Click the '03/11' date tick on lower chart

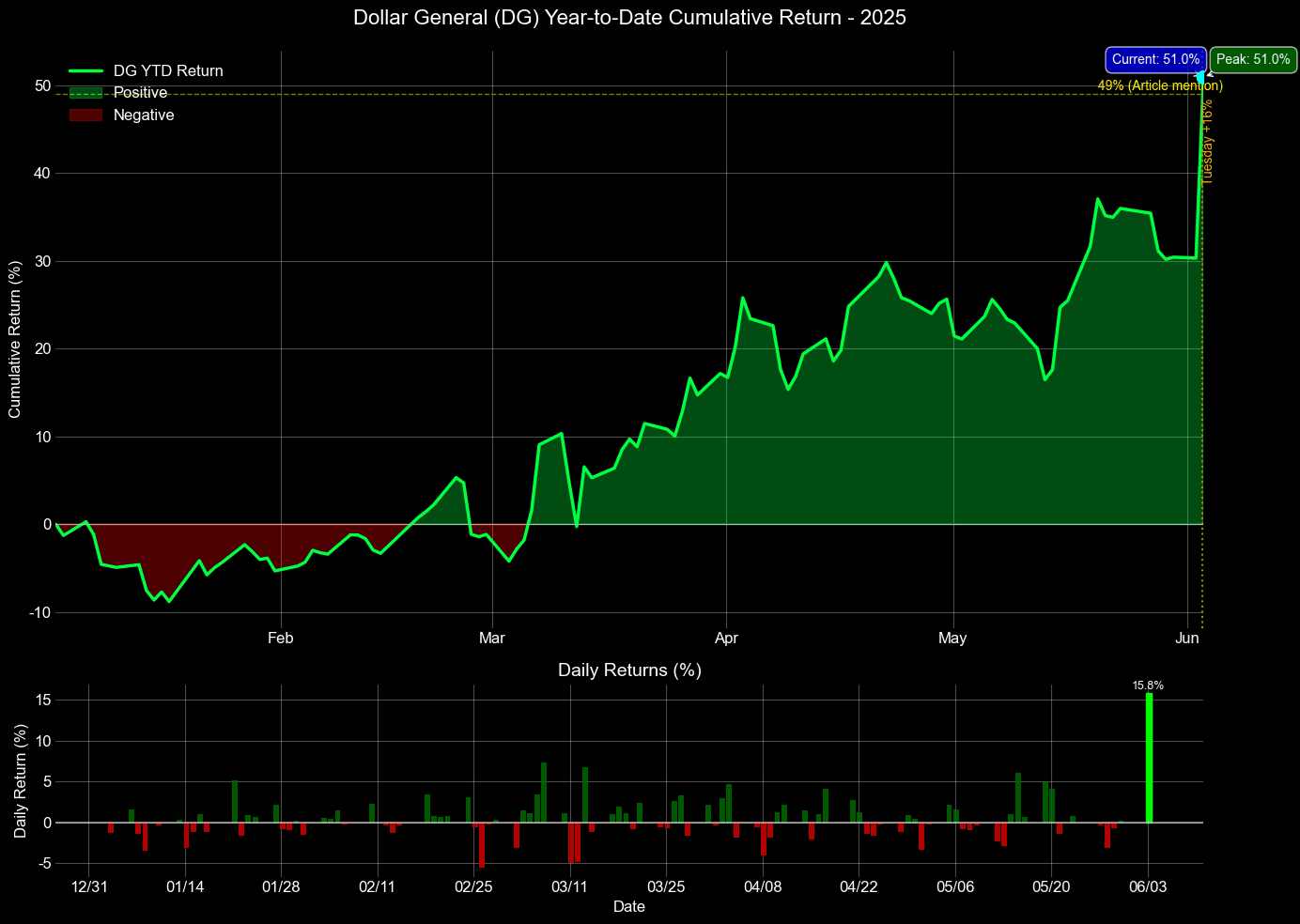[x=569, y=886]
